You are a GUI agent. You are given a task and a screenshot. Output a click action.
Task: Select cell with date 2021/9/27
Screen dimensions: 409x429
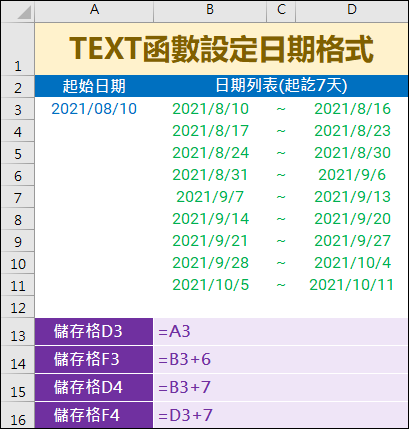[x=352, y=241]
